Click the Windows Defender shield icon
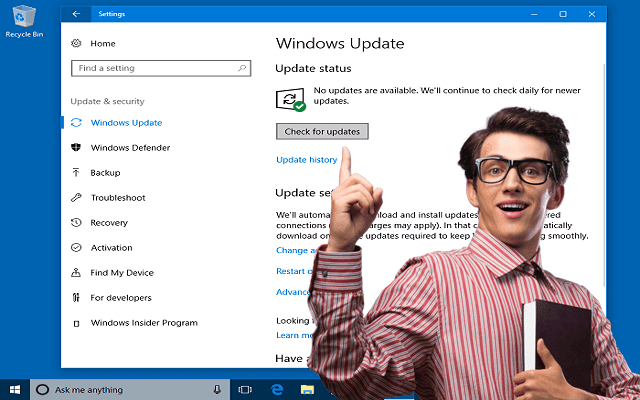 coord(76,147)
